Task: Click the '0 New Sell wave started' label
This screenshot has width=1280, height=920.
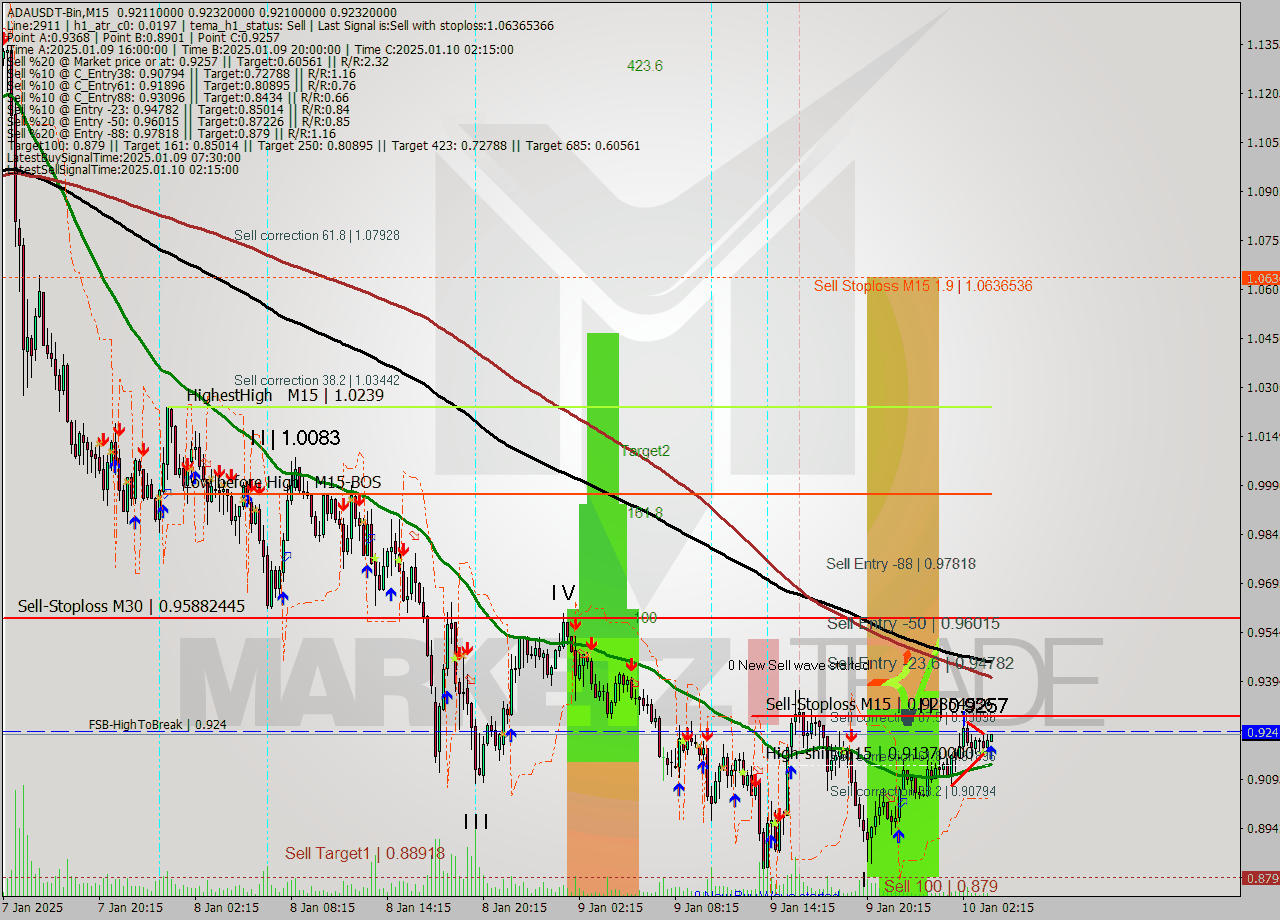Action: pos(798,665)
